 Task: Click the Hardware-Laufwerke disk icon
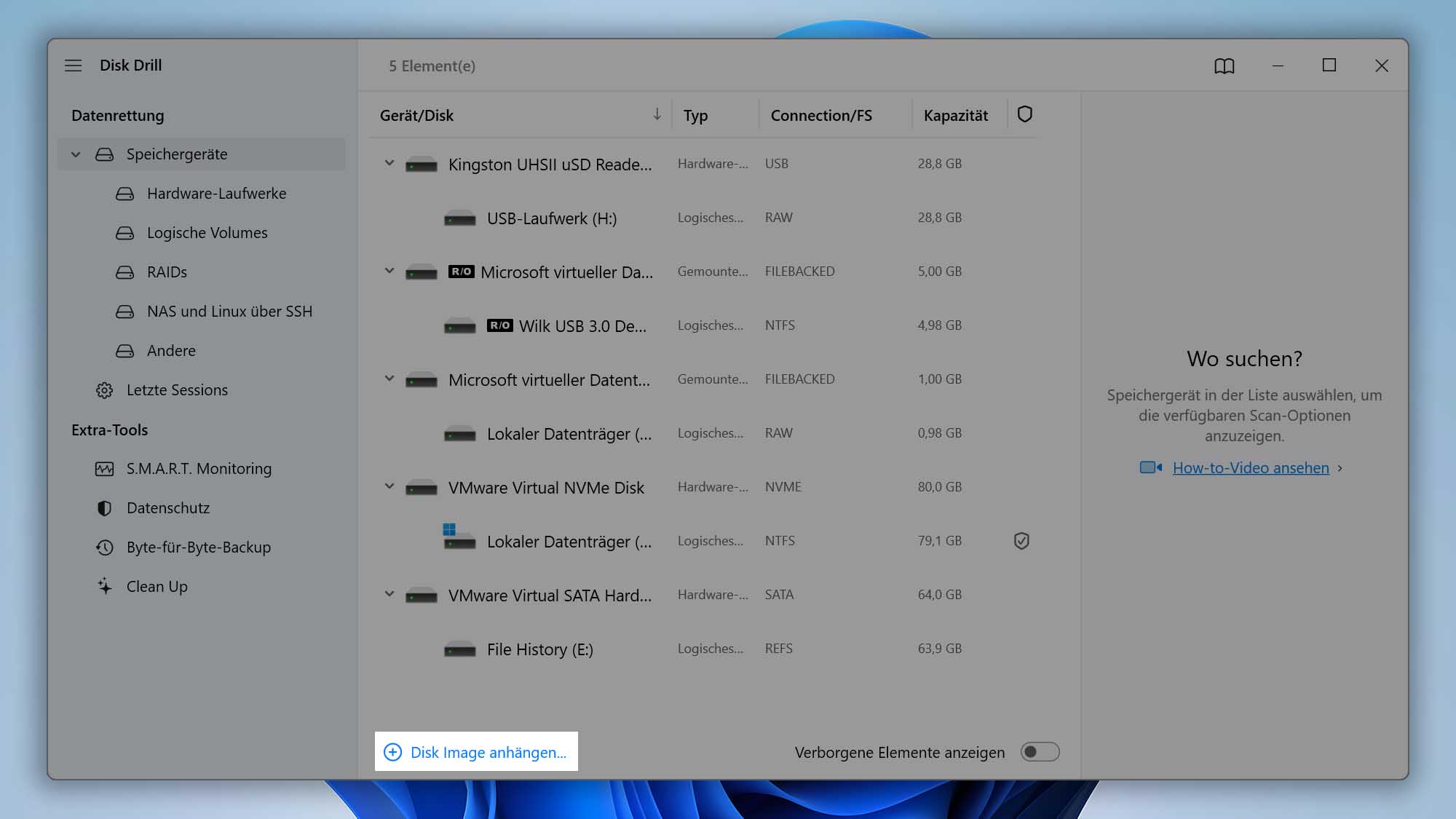pos(124,194)
